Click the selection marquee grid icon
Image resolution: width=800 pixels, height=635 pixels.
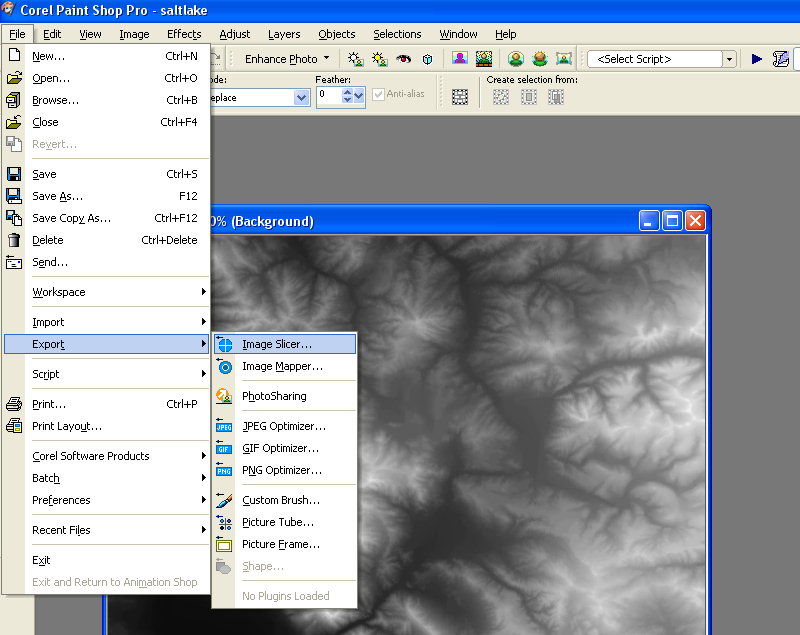point(460,97)
